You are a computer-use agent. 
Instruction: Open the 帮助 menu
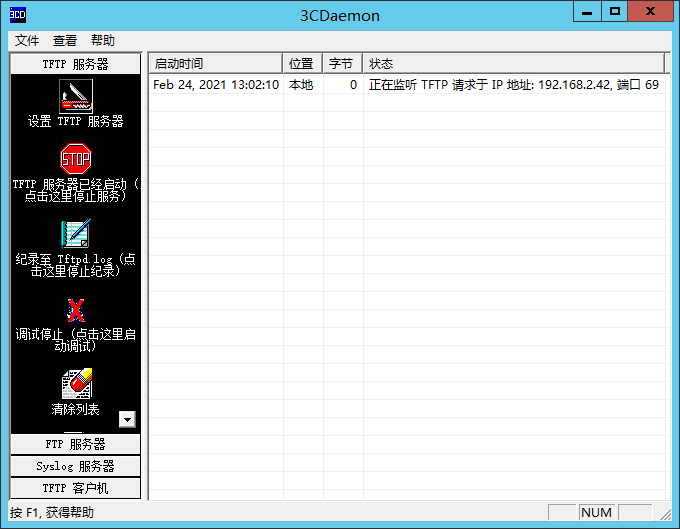click(x=103, y=40)
